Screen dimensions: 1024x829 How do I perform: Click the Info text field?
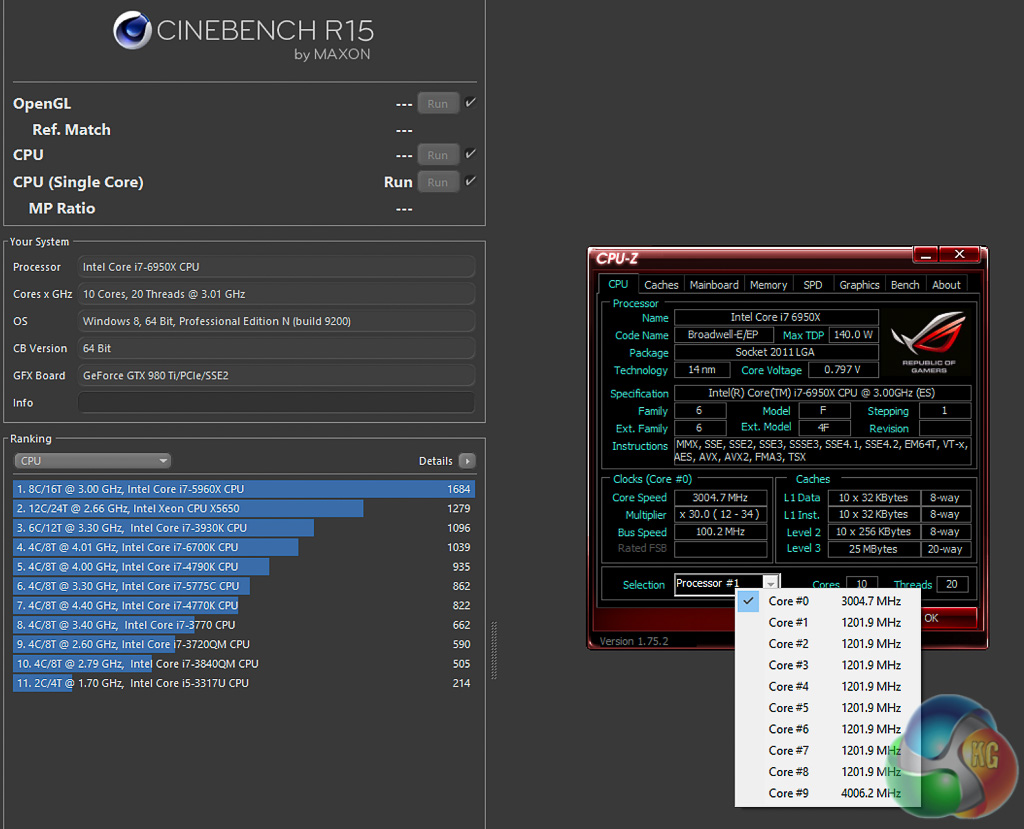point(276,403)
